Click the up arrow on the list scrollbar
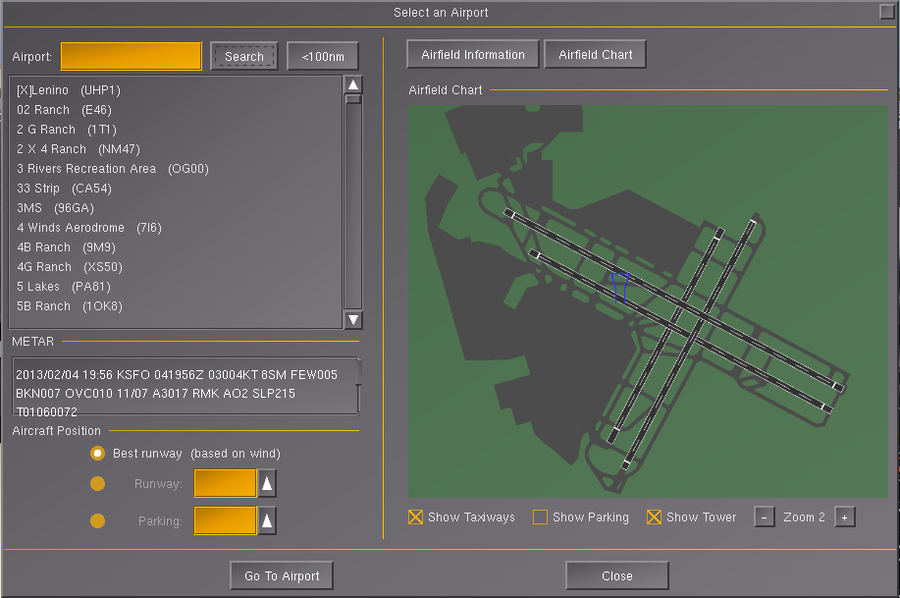Viewport: 900px width, 598px height. point(352,84)
